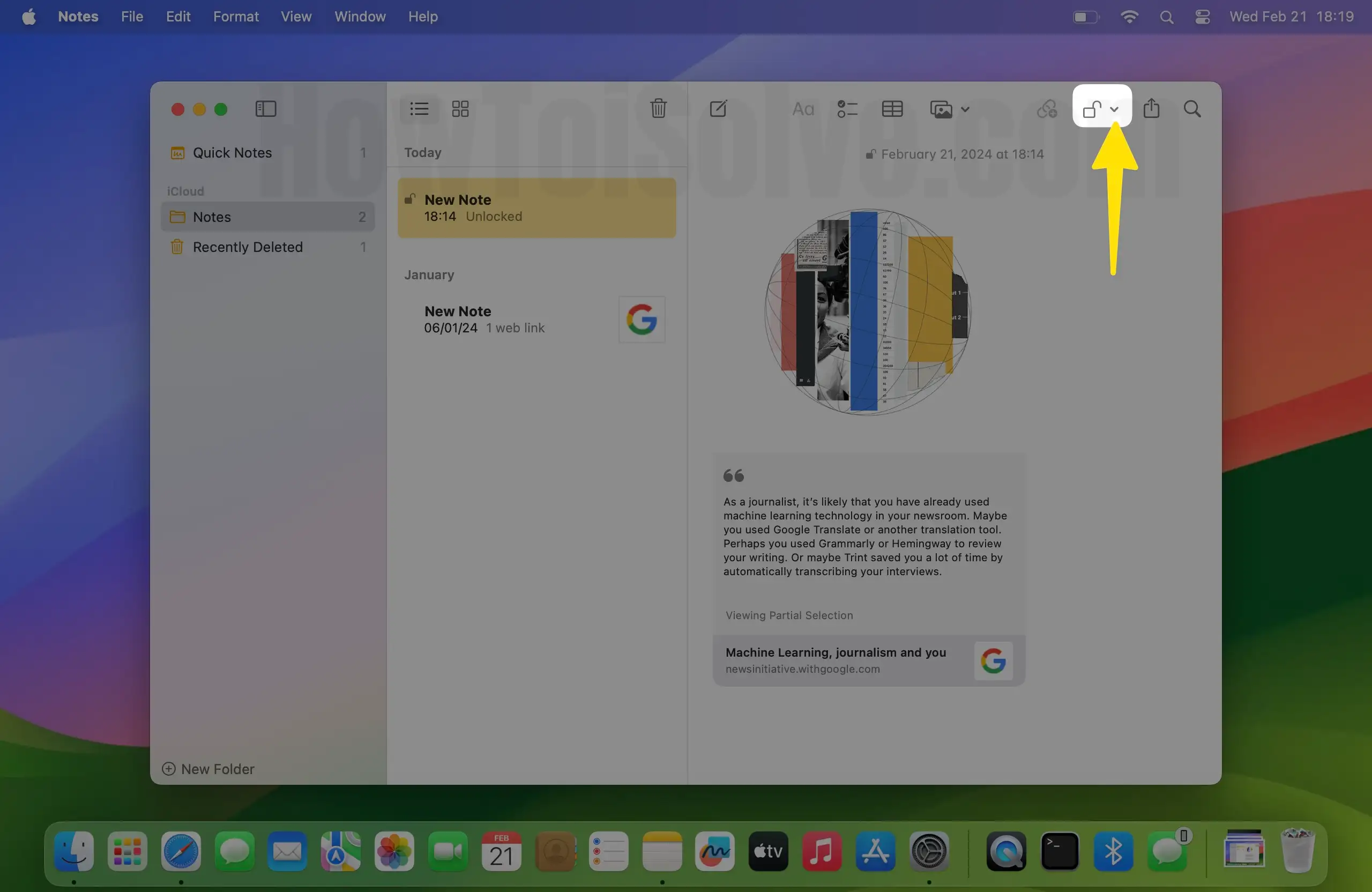1372x892 pixels.
Task: Insert a checklist using checklist icon
Action: tap(847, 109)
